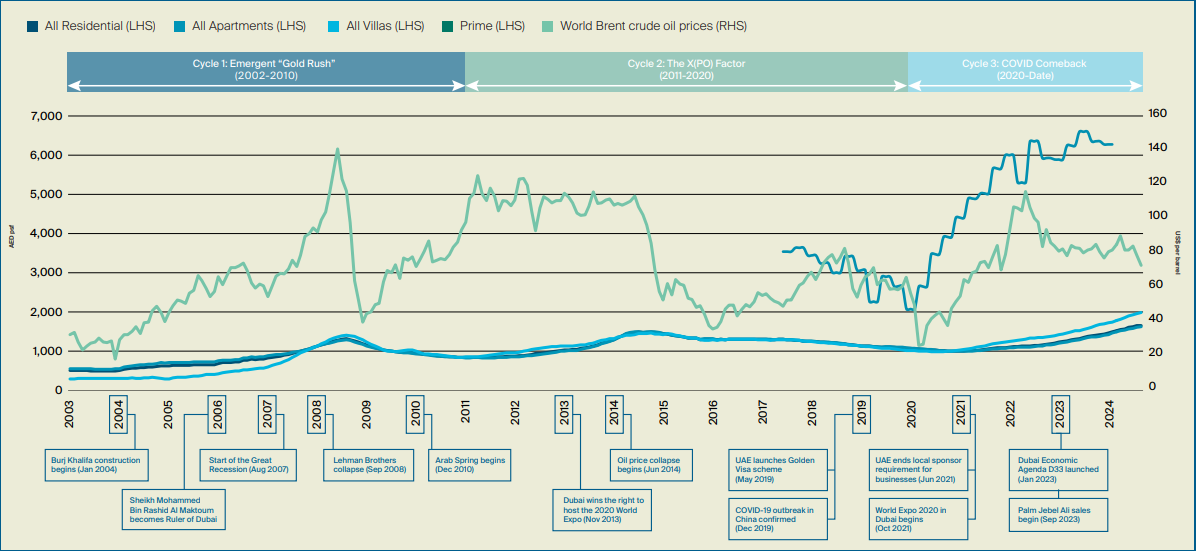Click the 2009 x-axis year label
Viewport: 1196px width, 551px height.
point(366,414)
